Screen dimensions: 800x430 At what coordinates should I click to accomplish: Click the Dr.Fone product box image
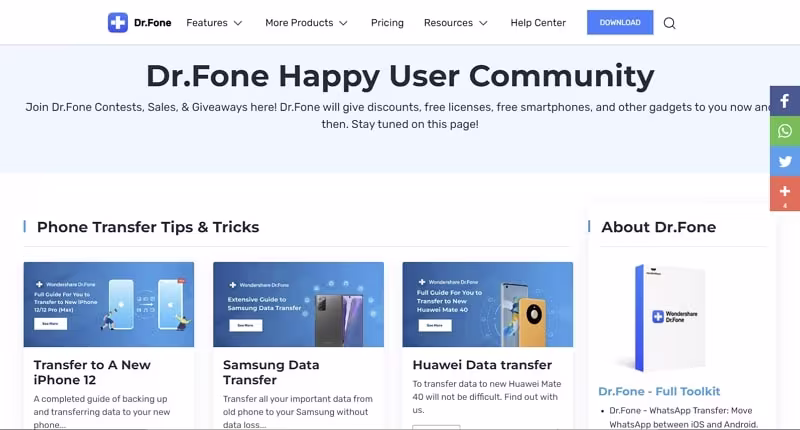pyautogui.click(x=671, y=317)
